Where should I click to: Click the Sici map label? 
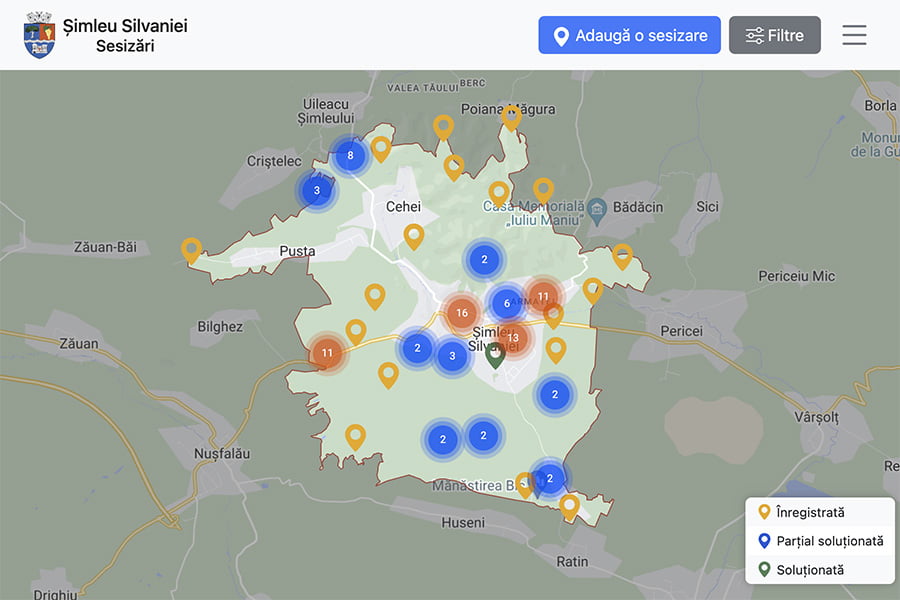(x=707, y=207)
